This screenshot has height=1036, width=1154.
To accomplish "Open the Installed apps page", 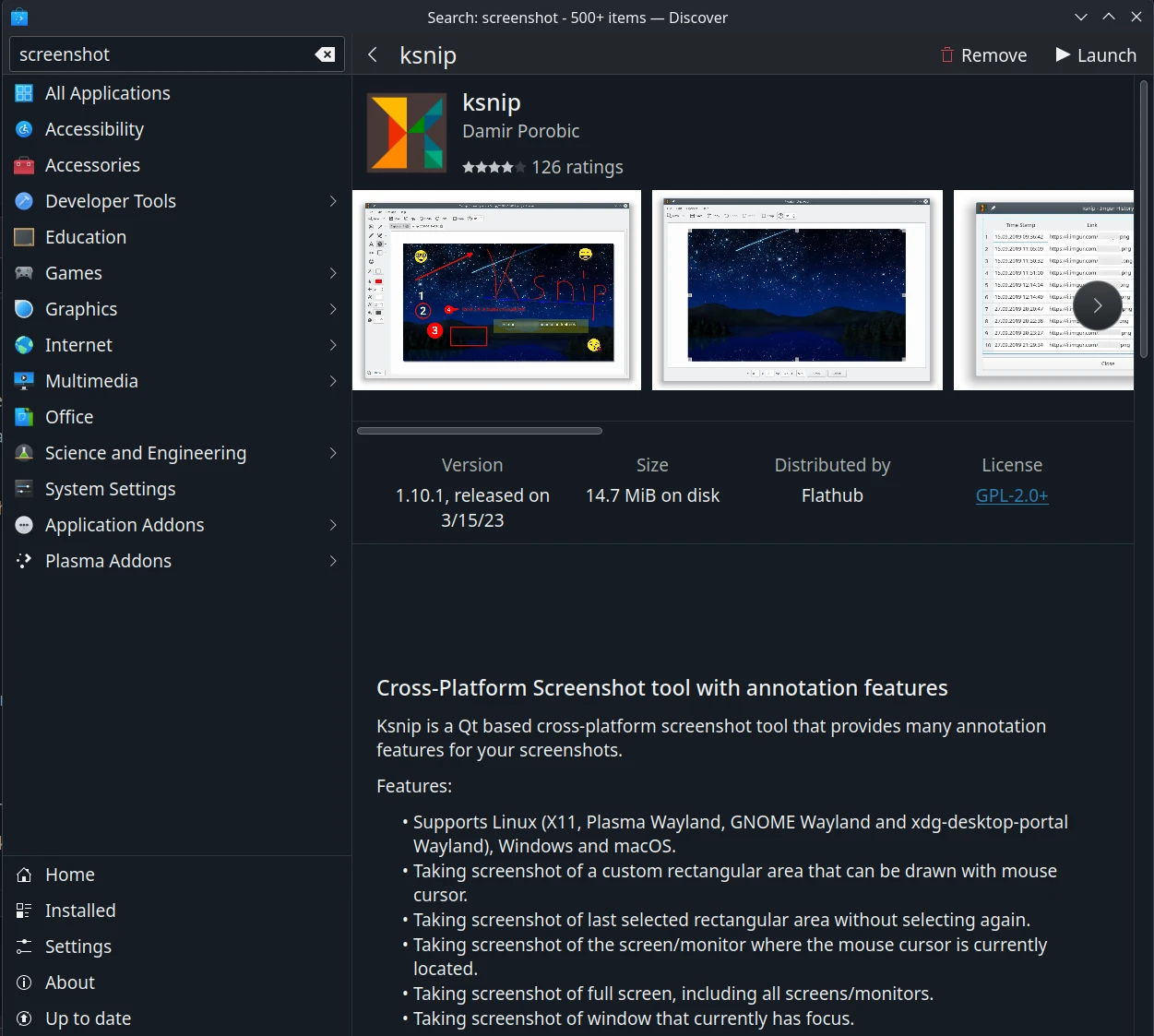I will [x=176, y=911].
